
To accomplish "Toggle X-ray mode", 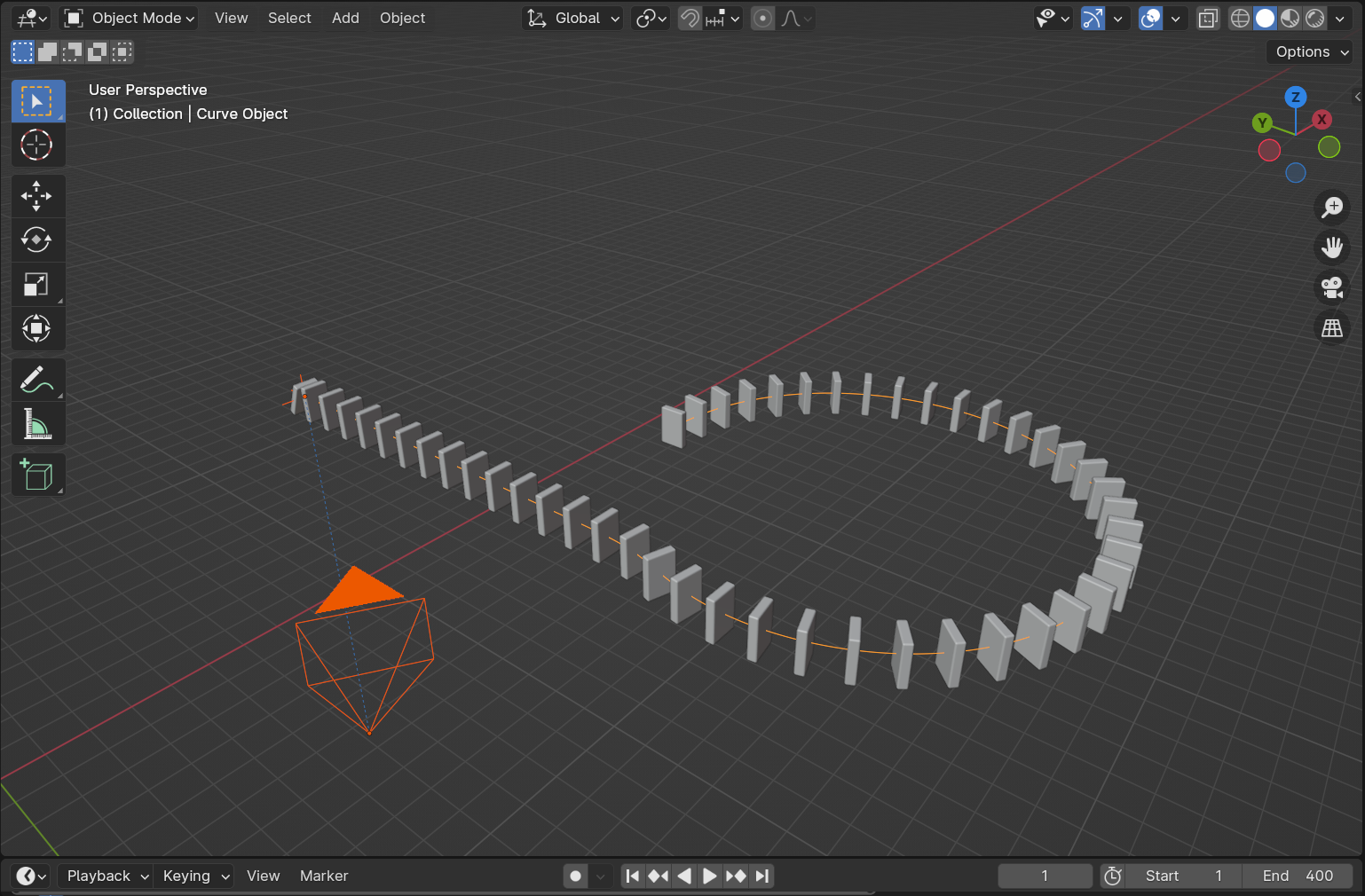I will (x=1208, y=19).
